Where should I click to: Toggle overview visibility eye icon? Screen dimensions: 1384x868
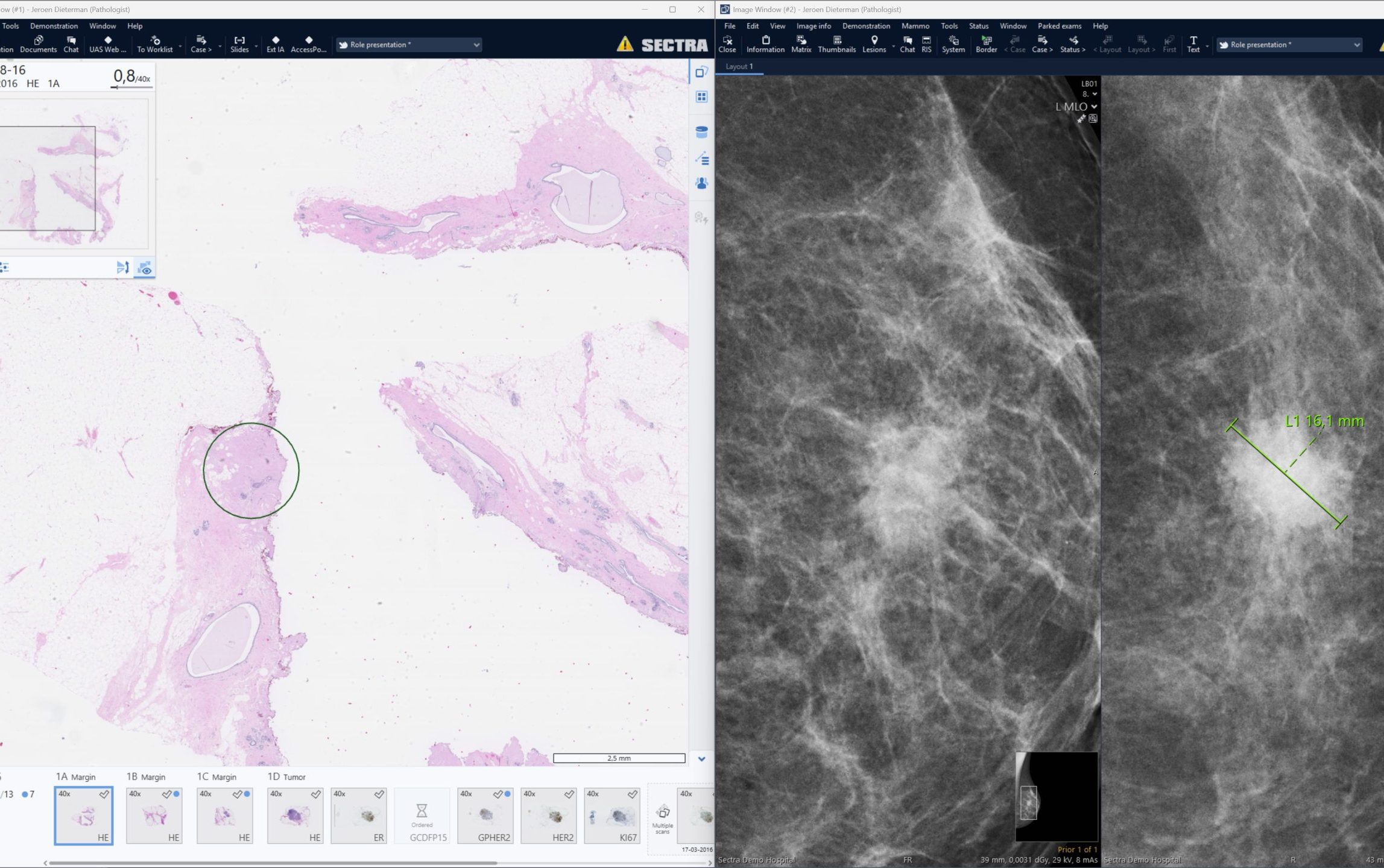pos(145,268)
